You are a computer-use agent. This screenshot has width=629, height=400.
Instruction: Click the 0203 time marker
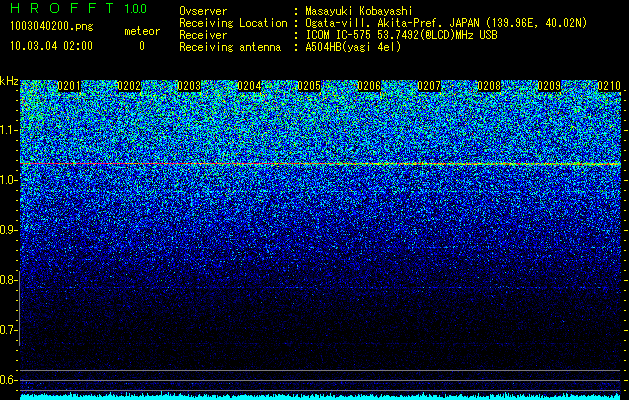click(x=189, y=86)
